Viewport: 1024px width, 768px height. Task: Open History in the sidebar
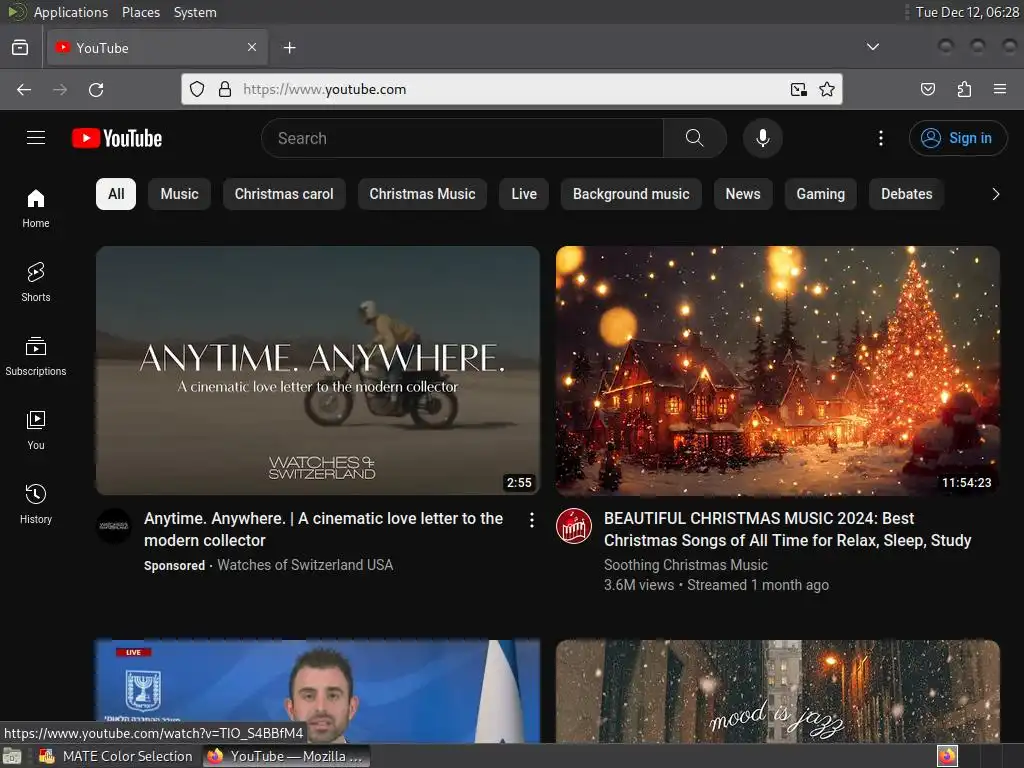click(x=36, y=504)
